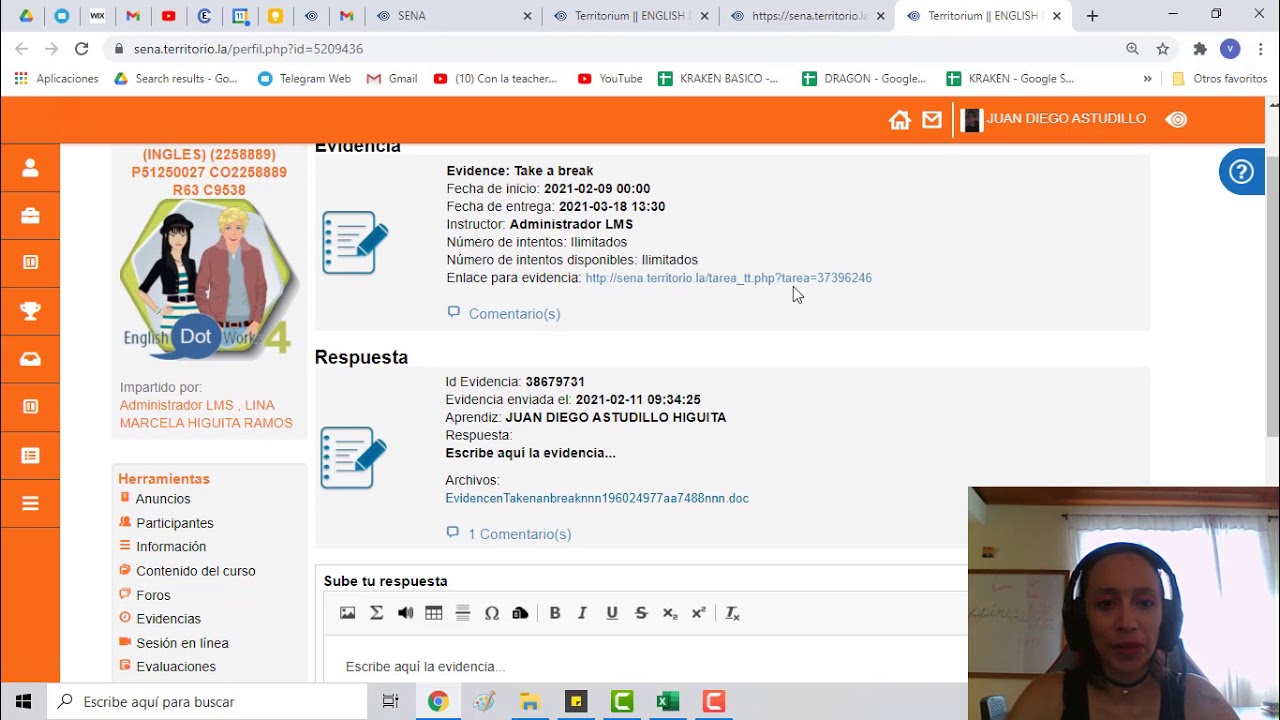1280x720 pixels.
Task: Insert a table in the response editor
Action: coord(434,613)
